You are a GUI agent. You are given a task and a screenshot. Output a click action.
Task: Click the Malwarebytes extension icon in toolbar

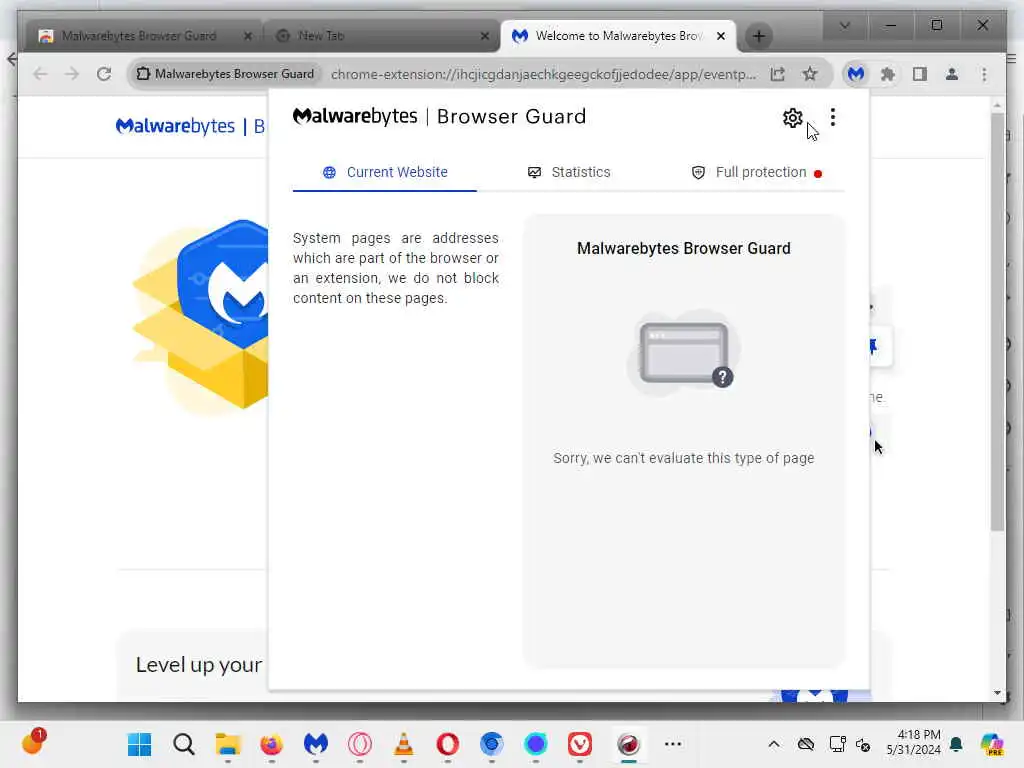tap(856, 74)
